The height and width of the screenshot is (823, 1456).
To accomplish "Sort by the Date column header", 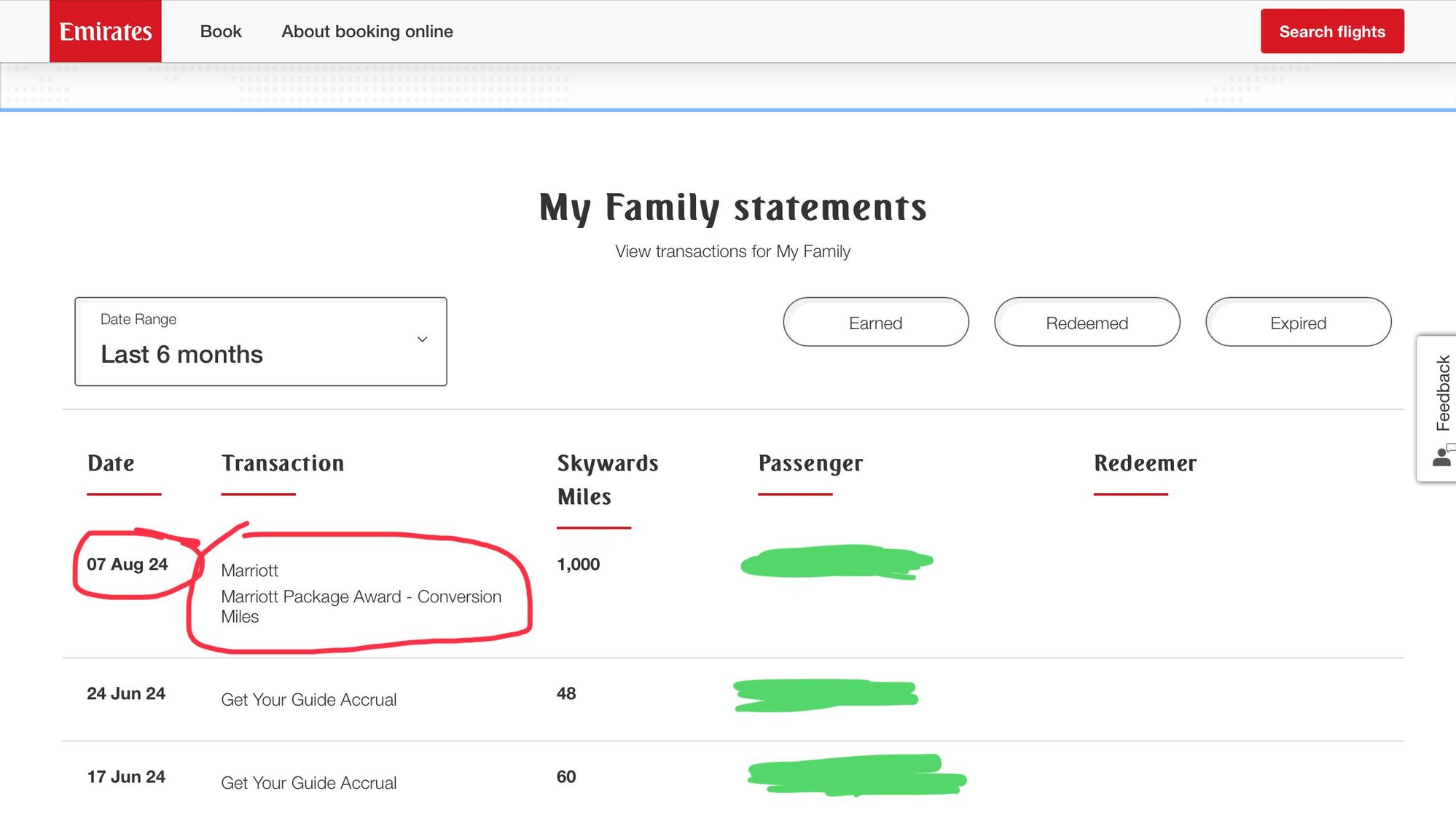I will point(111,463).
